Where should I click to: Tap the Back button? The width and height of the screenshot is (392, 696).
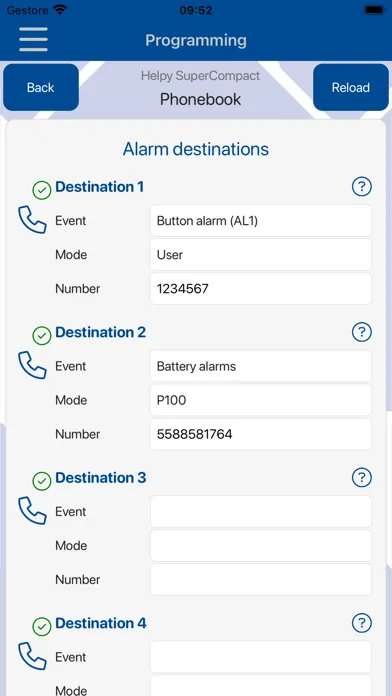click(x=41, y=87)
